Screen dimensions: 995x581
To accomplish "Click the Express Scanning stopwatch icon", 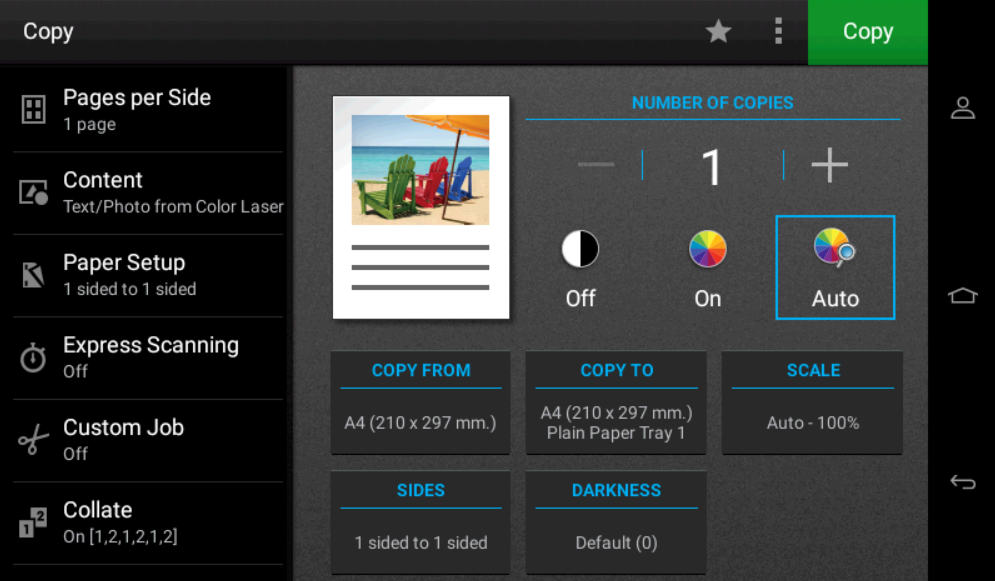I will point(34,358).
